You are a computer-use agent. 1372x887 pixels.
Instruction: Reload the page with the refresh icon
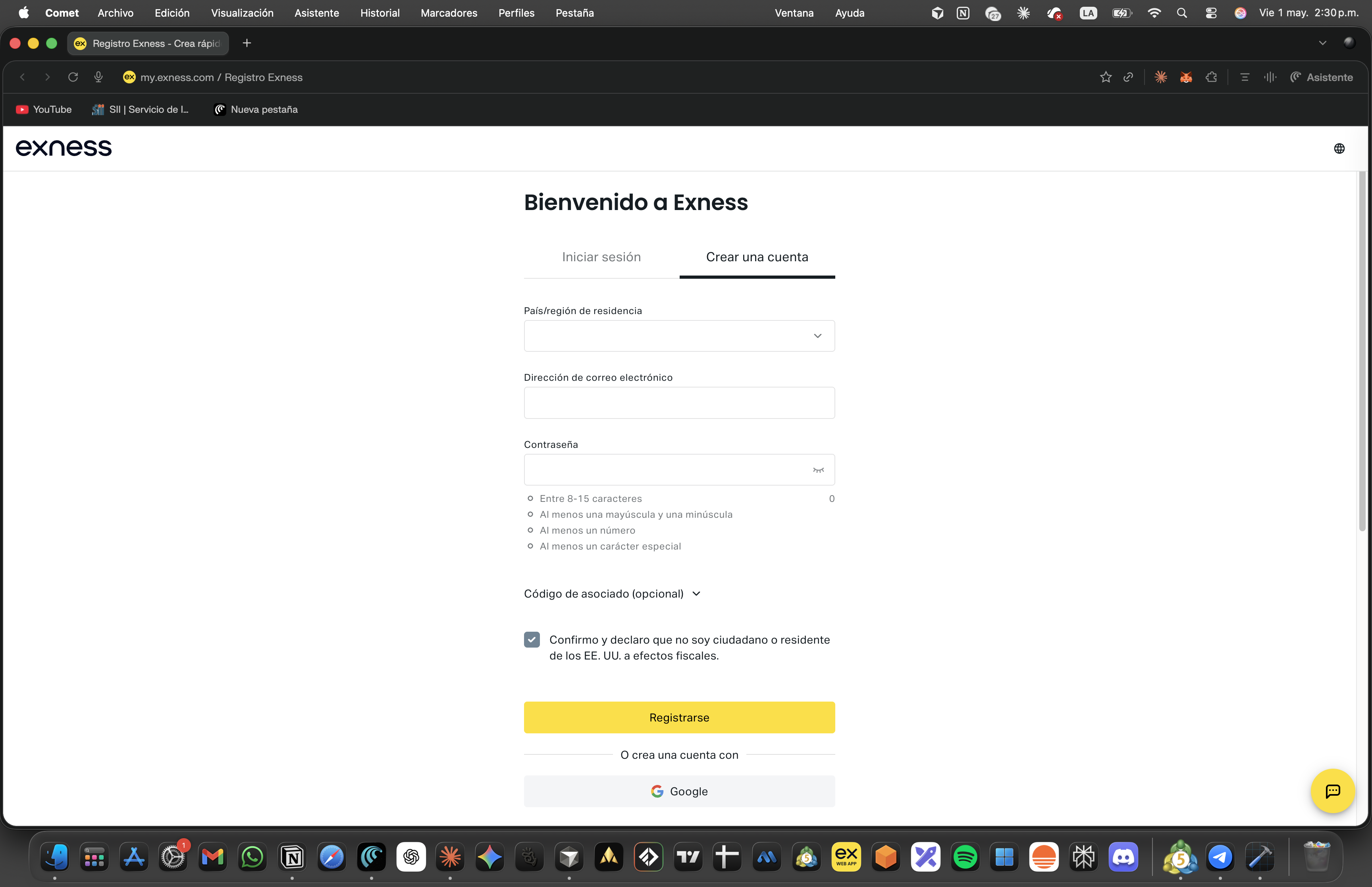point(73,77)
